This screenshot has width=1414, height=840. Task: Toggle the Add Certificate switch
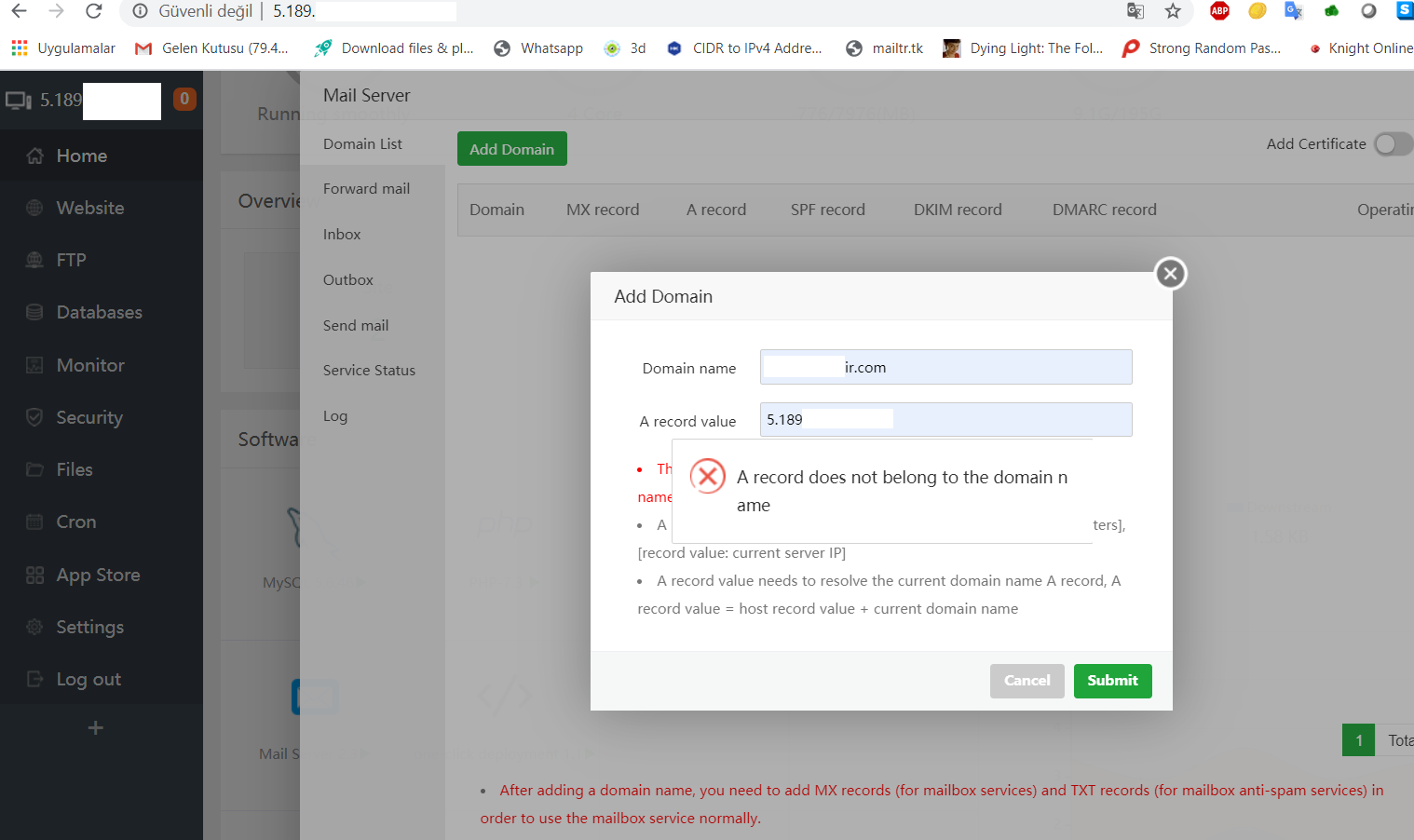[1394, 144]
